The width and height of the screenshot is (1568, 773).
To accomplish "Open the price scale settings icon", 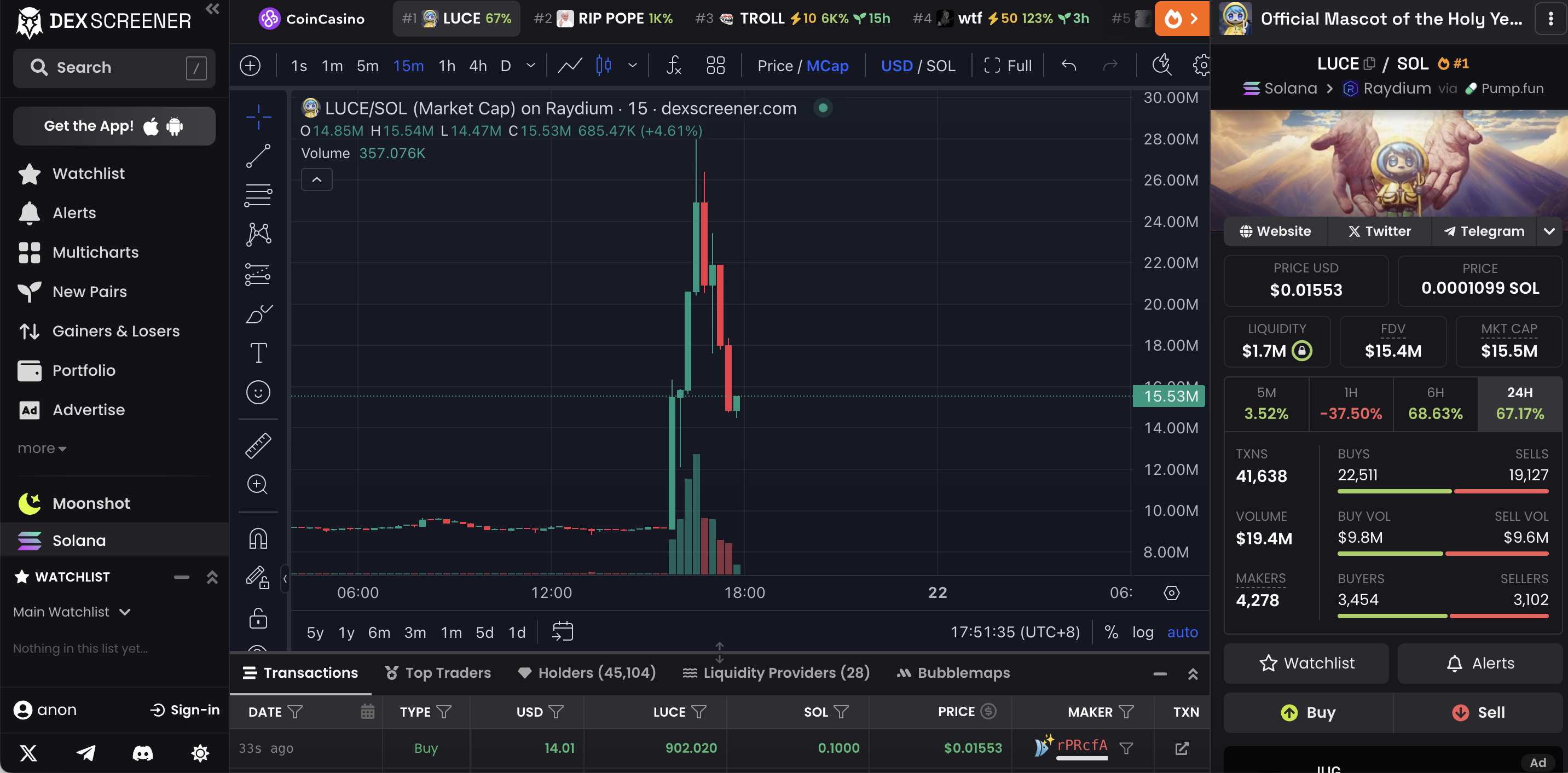I will click(1172, 593).
